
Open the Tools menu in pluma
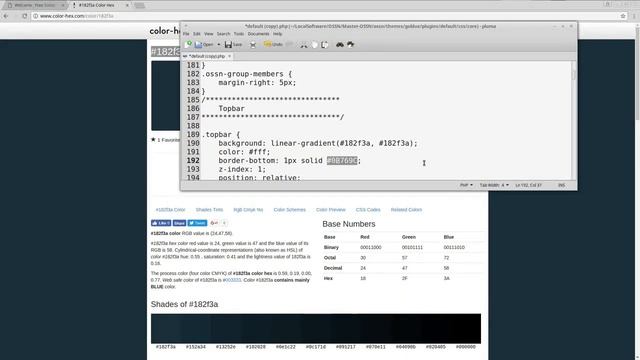(239, 34)
